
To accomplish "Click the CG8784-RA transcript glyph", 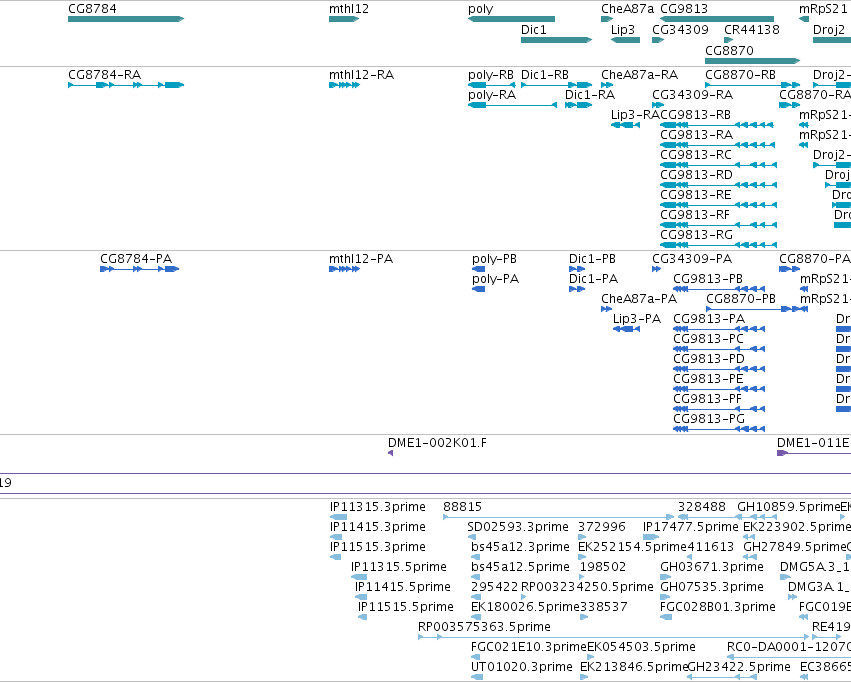I will pyautogui.click(x=126, y=85).
